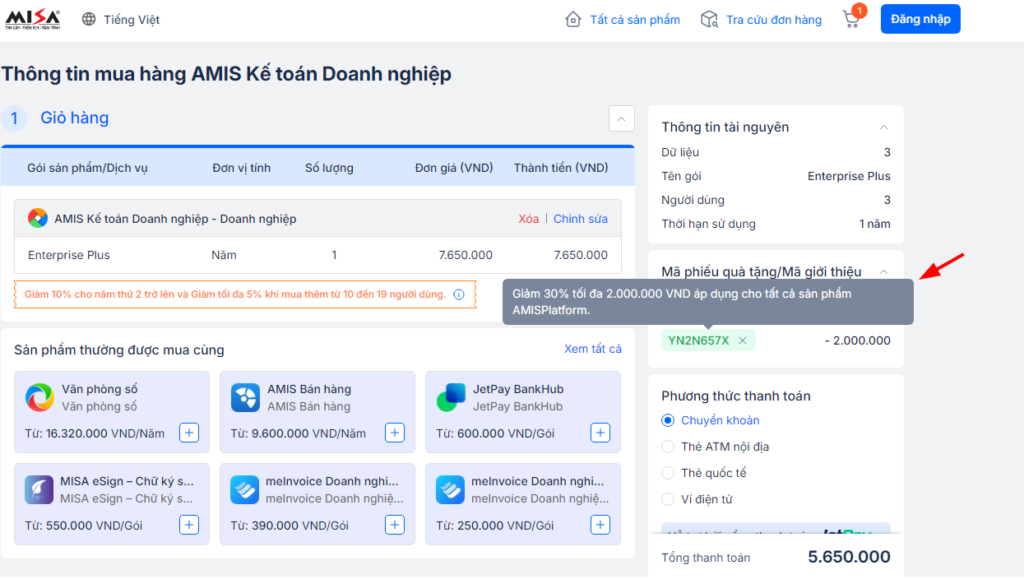The image size is (1024, 579).
Task: Click Chỉnh sửa to edit cart item
Action: coord(581,219)
